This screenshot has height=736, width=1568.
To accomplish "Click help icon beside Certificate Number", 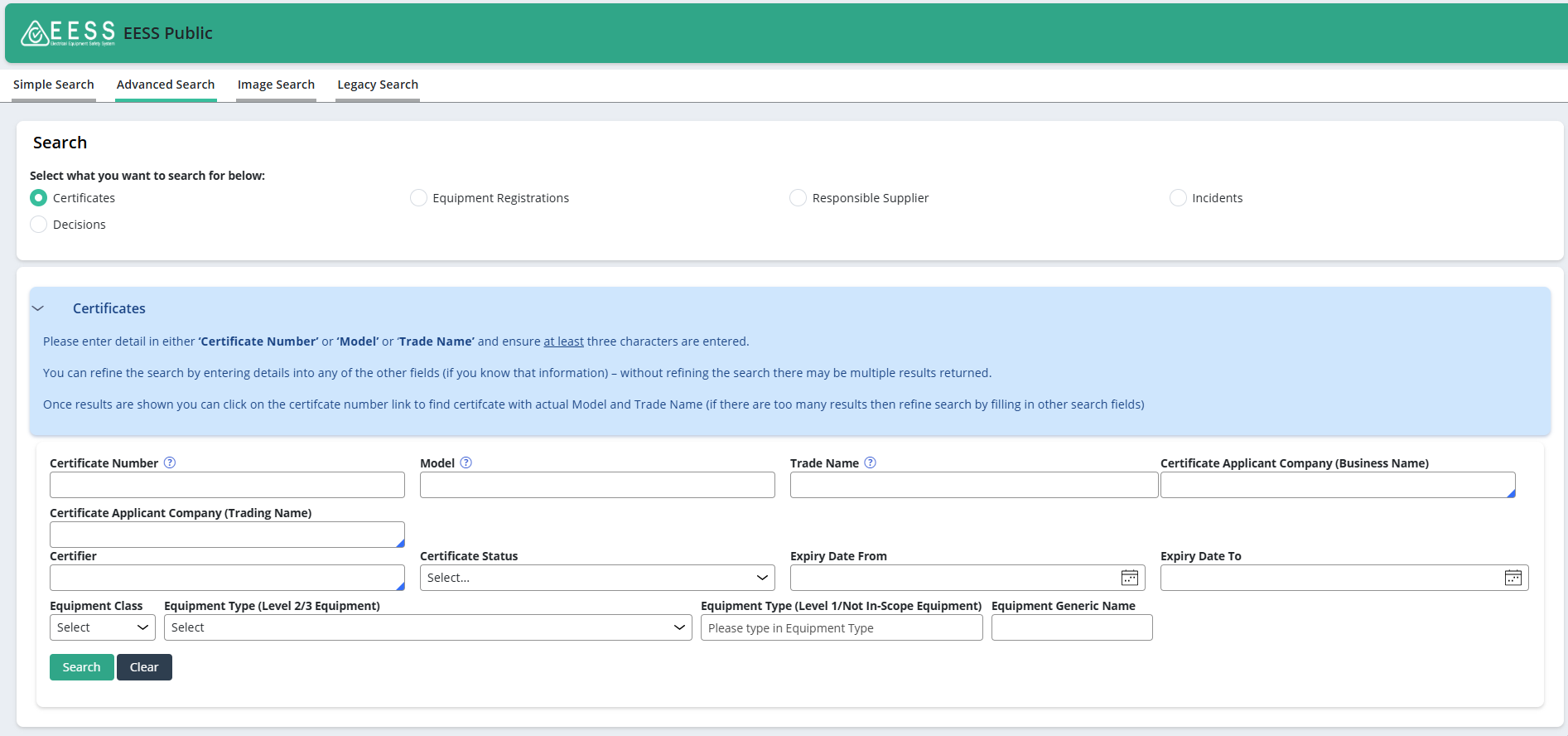I will (x=170, y=462).
